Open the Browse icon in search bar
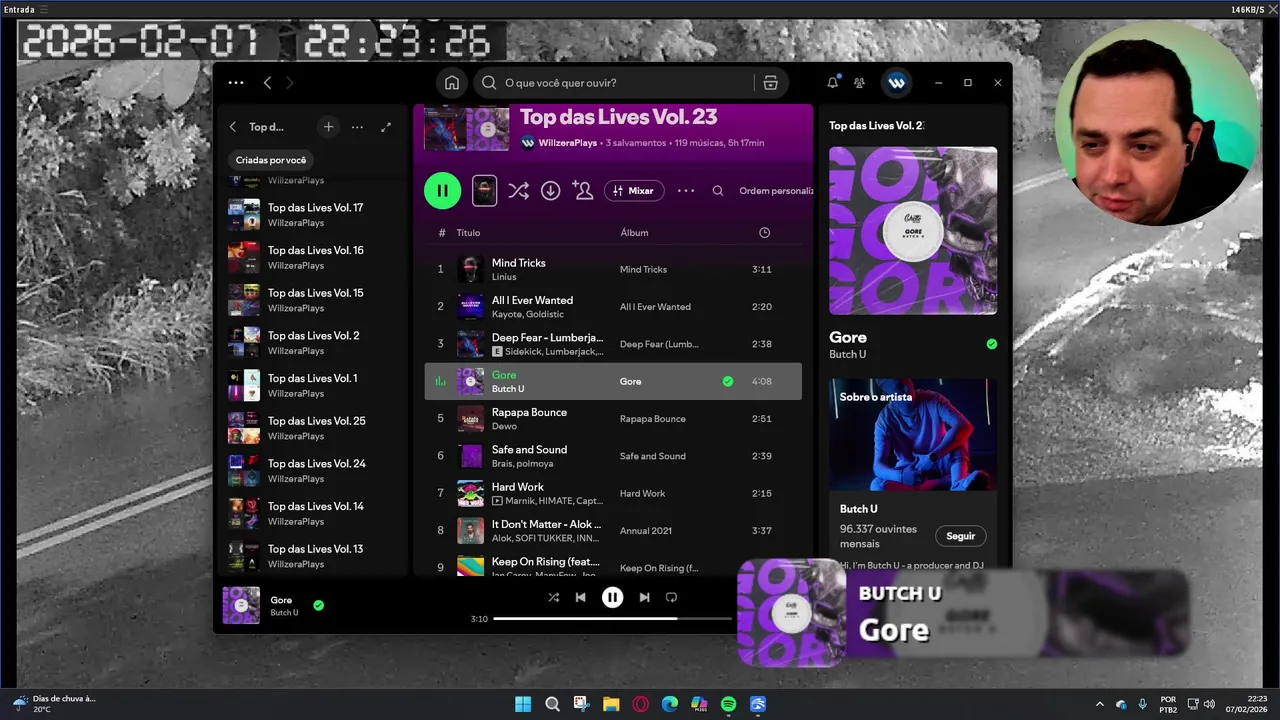 click(770, 83)
